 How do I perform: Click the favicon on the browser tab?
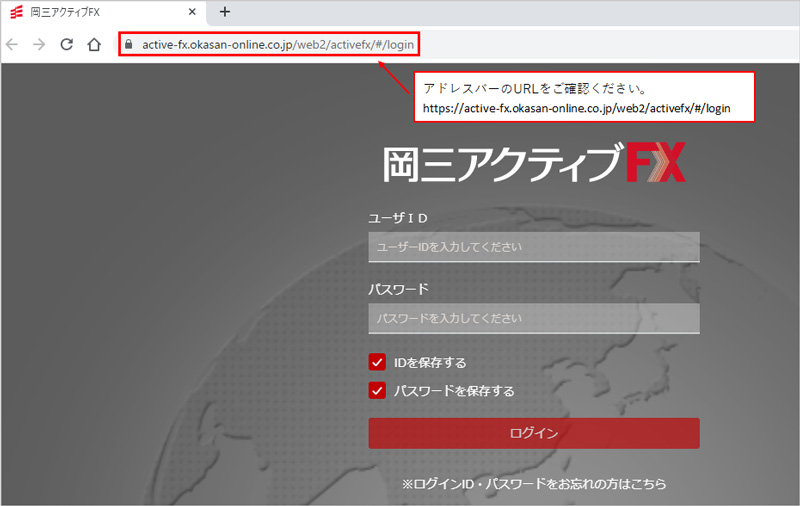coord(16,12)
